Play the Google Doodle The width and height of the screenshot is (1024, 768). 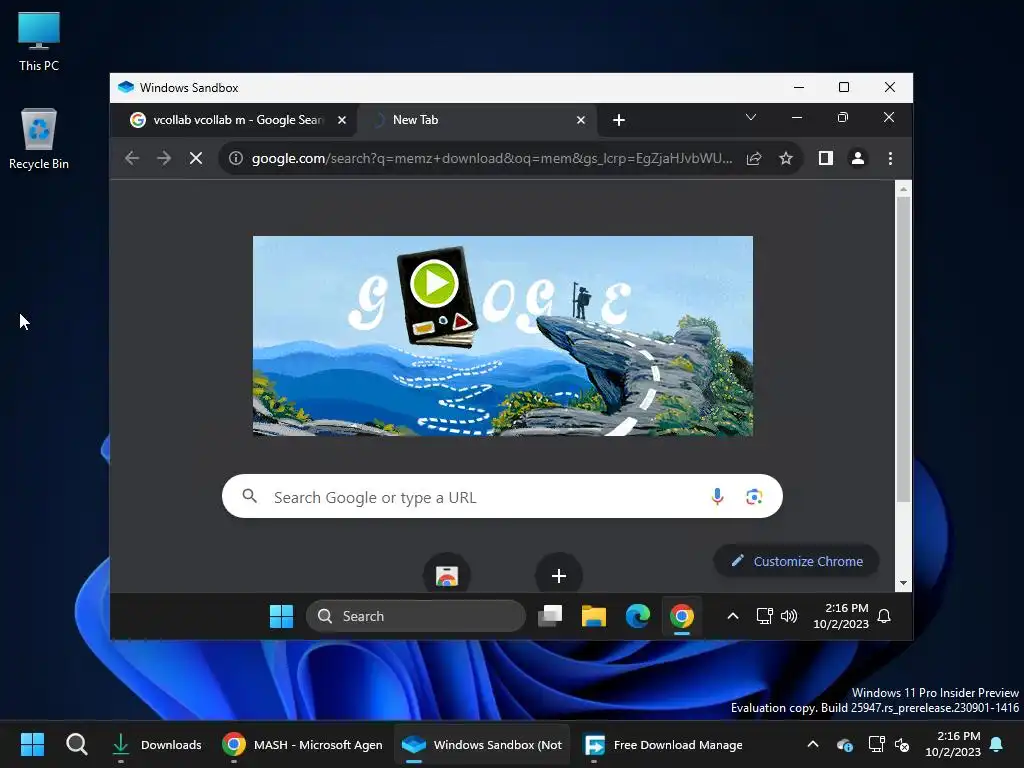pyautogui.click(x=434, y=283)
